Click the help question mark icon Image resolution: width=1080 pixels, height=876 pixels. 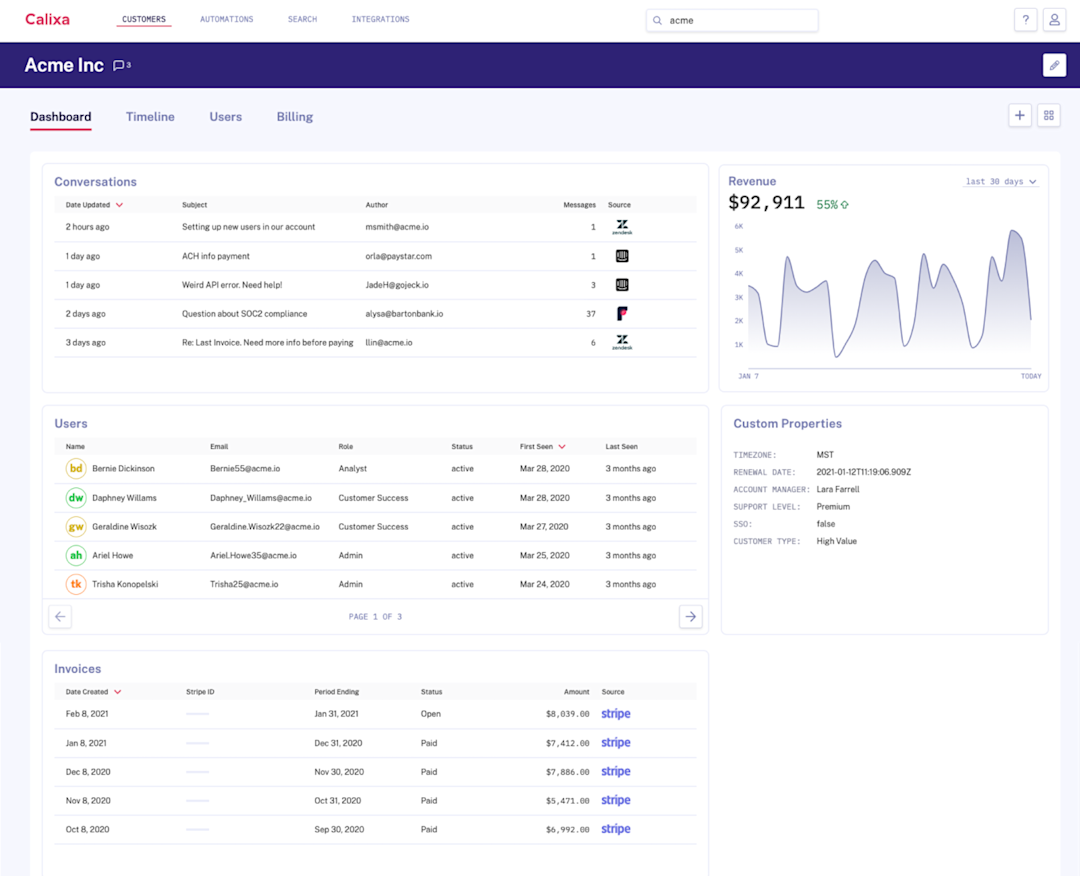1025,20
